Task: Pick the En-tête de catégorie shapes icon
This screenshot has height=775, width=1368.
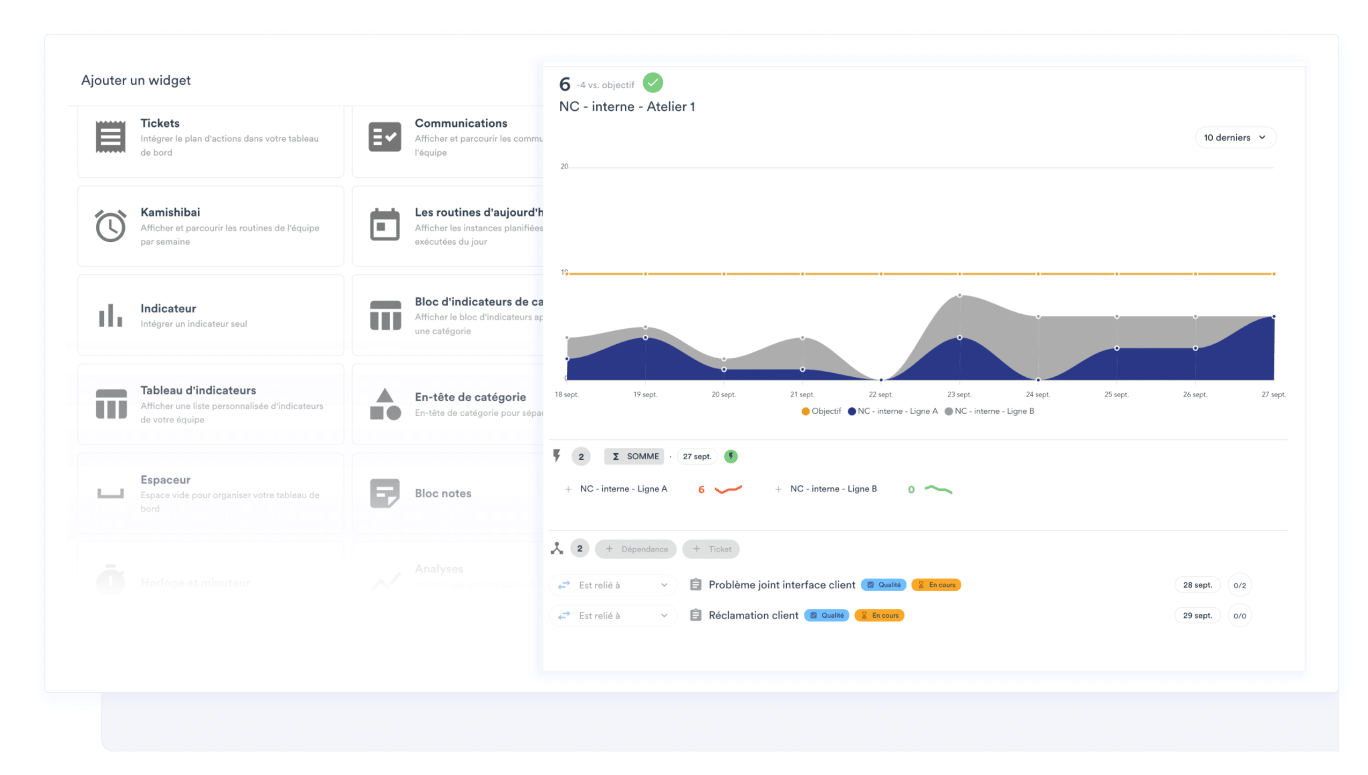Action: [x=385, y=405]
